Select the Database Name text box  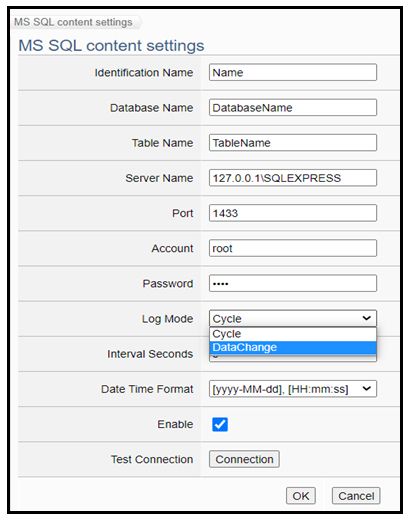click(x=293, y=107)
